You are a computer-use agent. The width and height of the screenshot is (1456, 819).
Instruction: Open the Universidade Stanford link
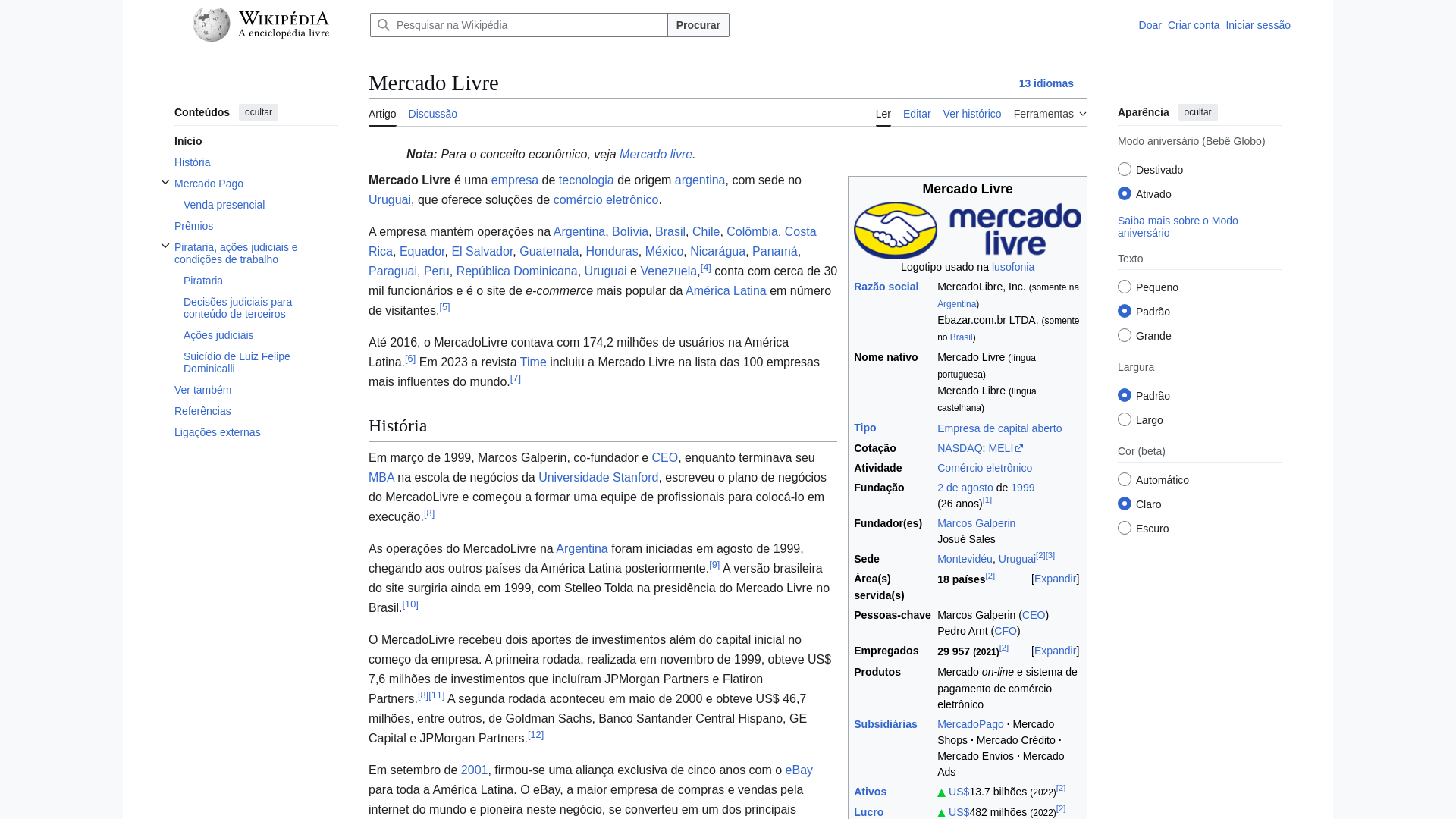click(598, 477)
